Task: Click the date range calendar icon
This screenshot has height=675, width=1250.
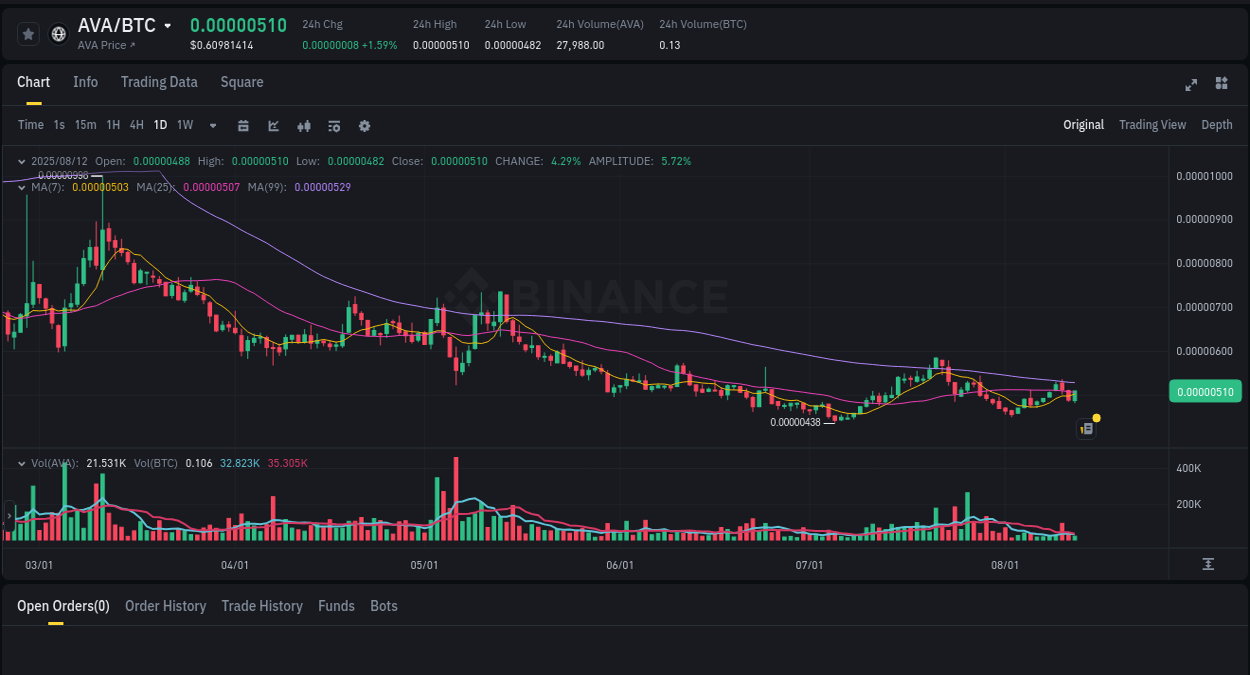Action: [x=243, y=125]
